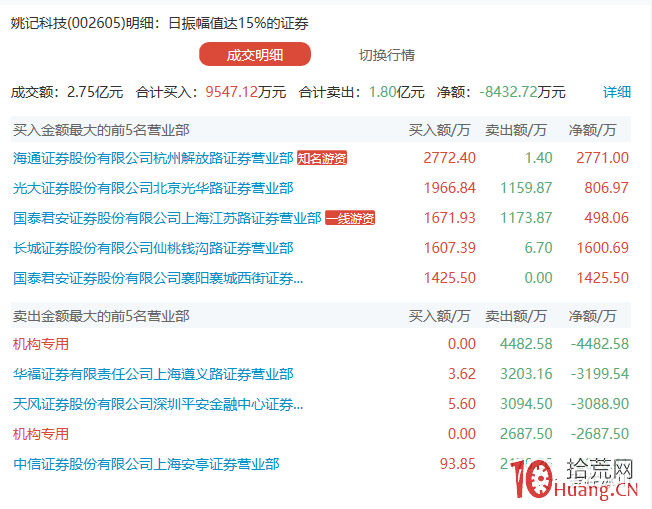Click sell amount 1159.87

coord(526,188)
